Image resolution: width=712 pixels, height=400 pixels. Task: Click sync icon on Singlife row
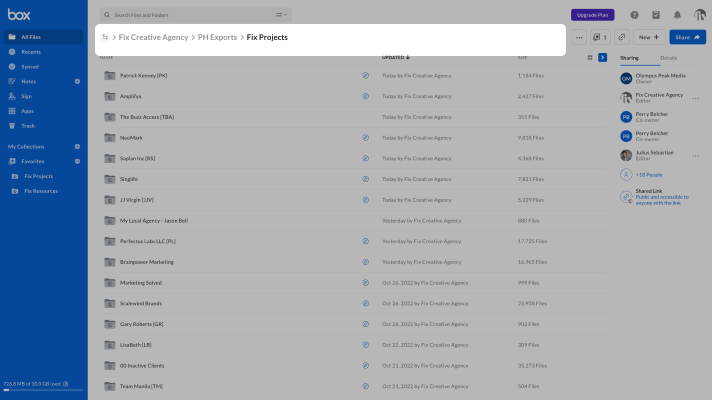[x=366, y=179]
